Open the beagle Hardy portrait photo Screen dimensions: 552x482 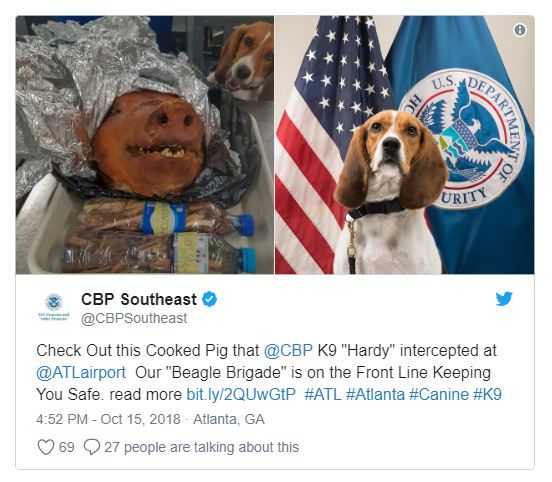pos(404,145)
